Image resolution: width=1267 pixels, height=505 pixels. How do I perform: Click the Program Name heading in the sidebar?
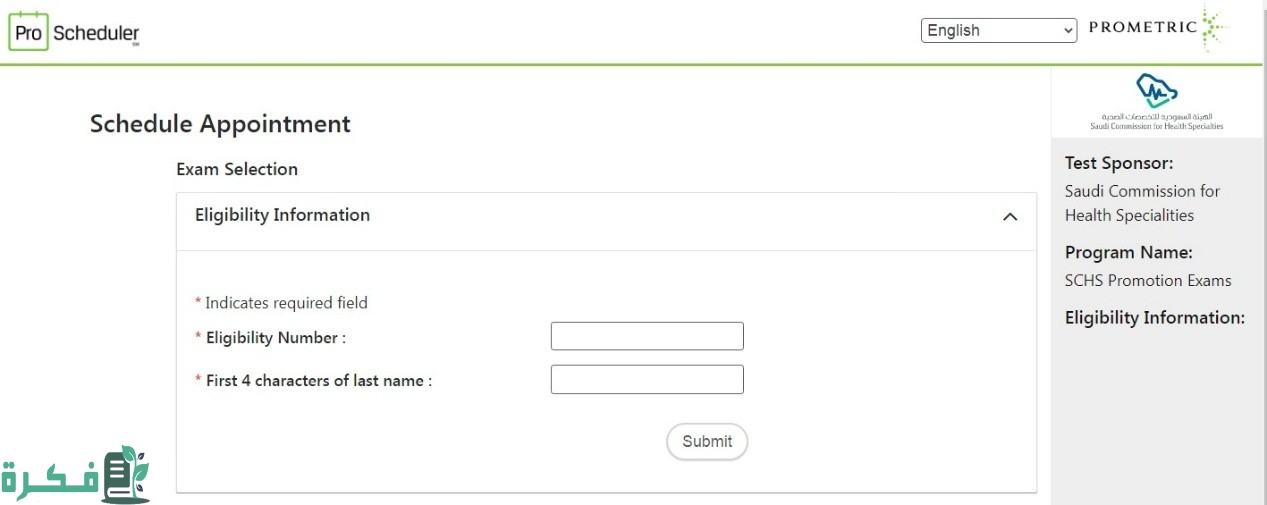click(1128, 253)
